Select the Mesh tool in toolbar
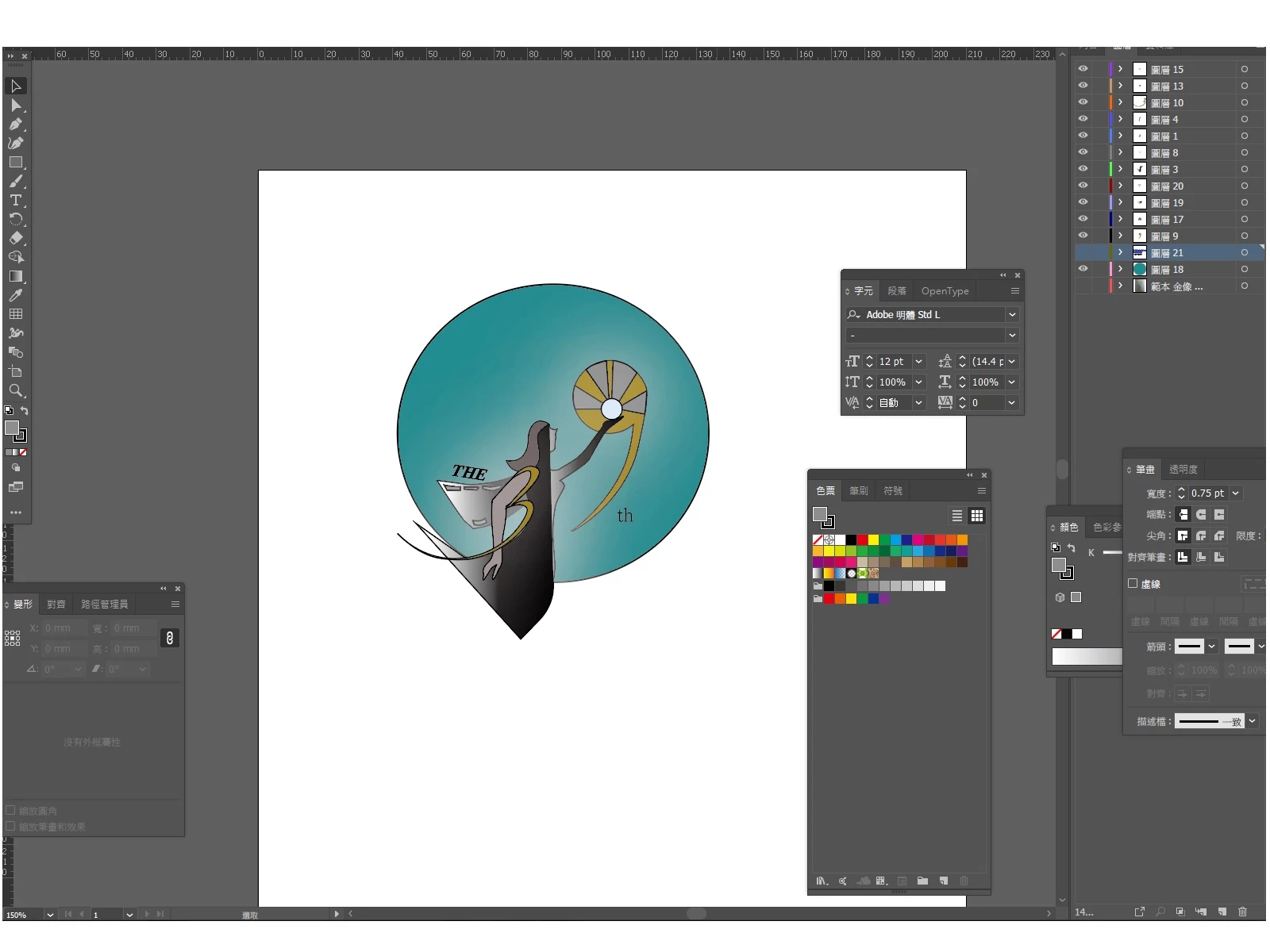The image size is (1270, 952). point(16,314)
